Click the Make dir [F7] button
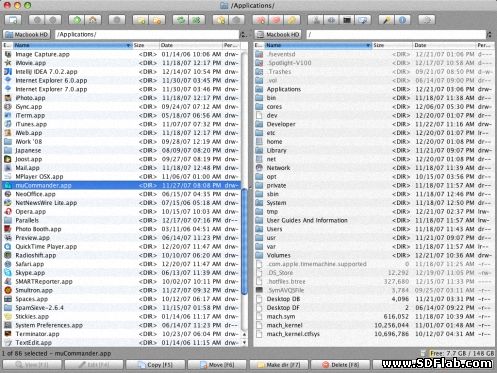This screenshot has height=373, width=497. (279, 365)
